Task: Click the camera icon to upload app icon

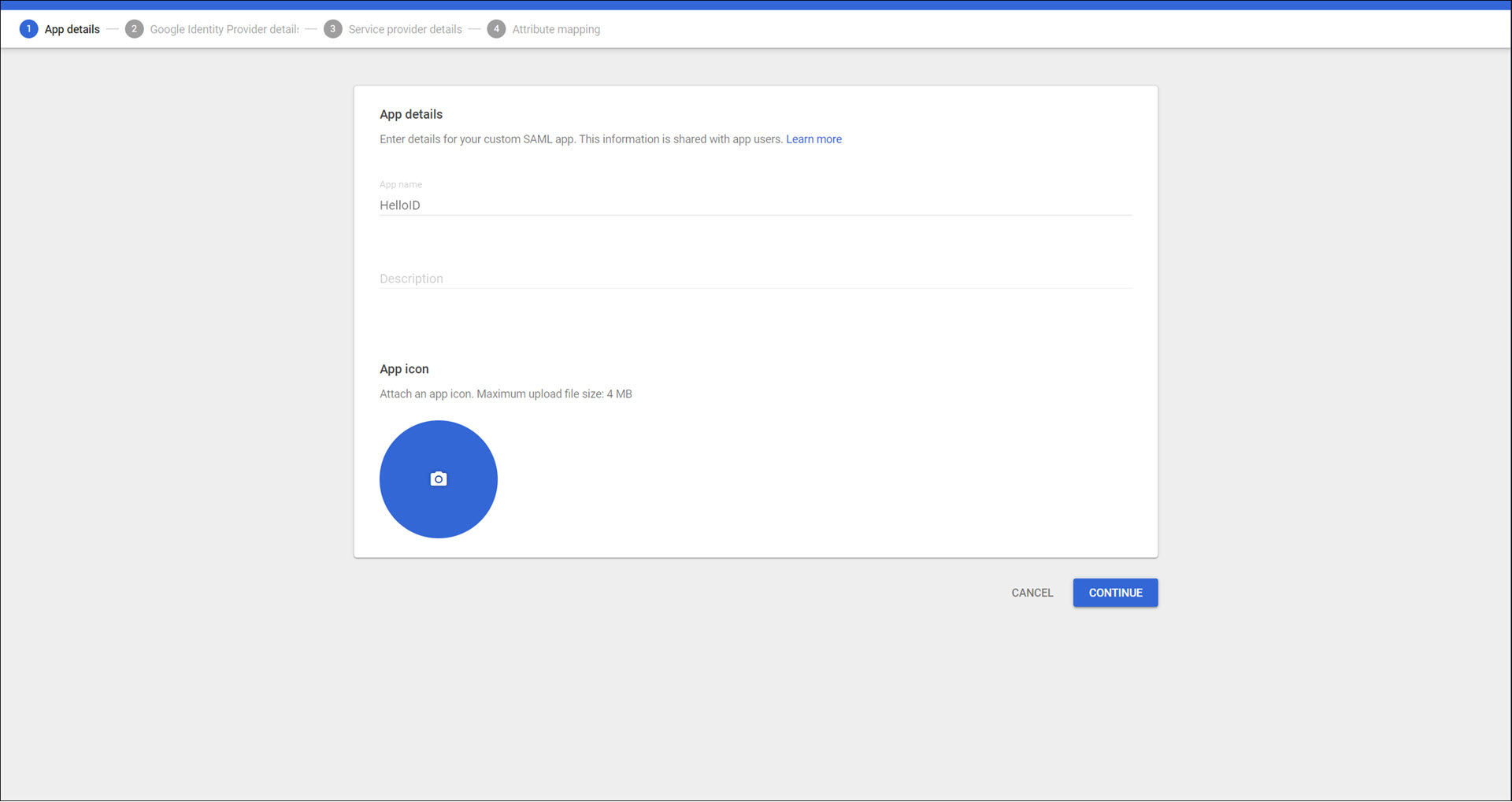Action: click(439, 479)
